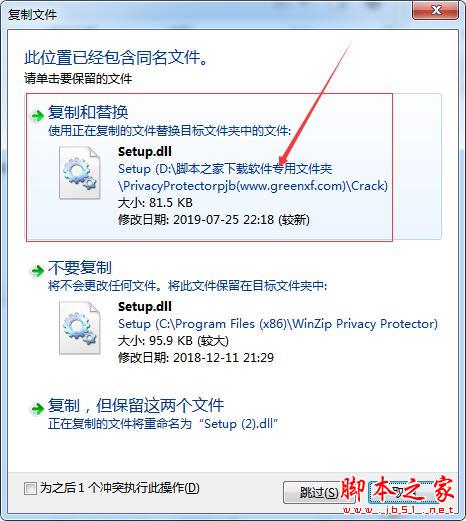Image resolution: width=466 pixels, height=521 pixels.
Task: Click the green arrow beside 复制和替换
Action: click(37, 116)
